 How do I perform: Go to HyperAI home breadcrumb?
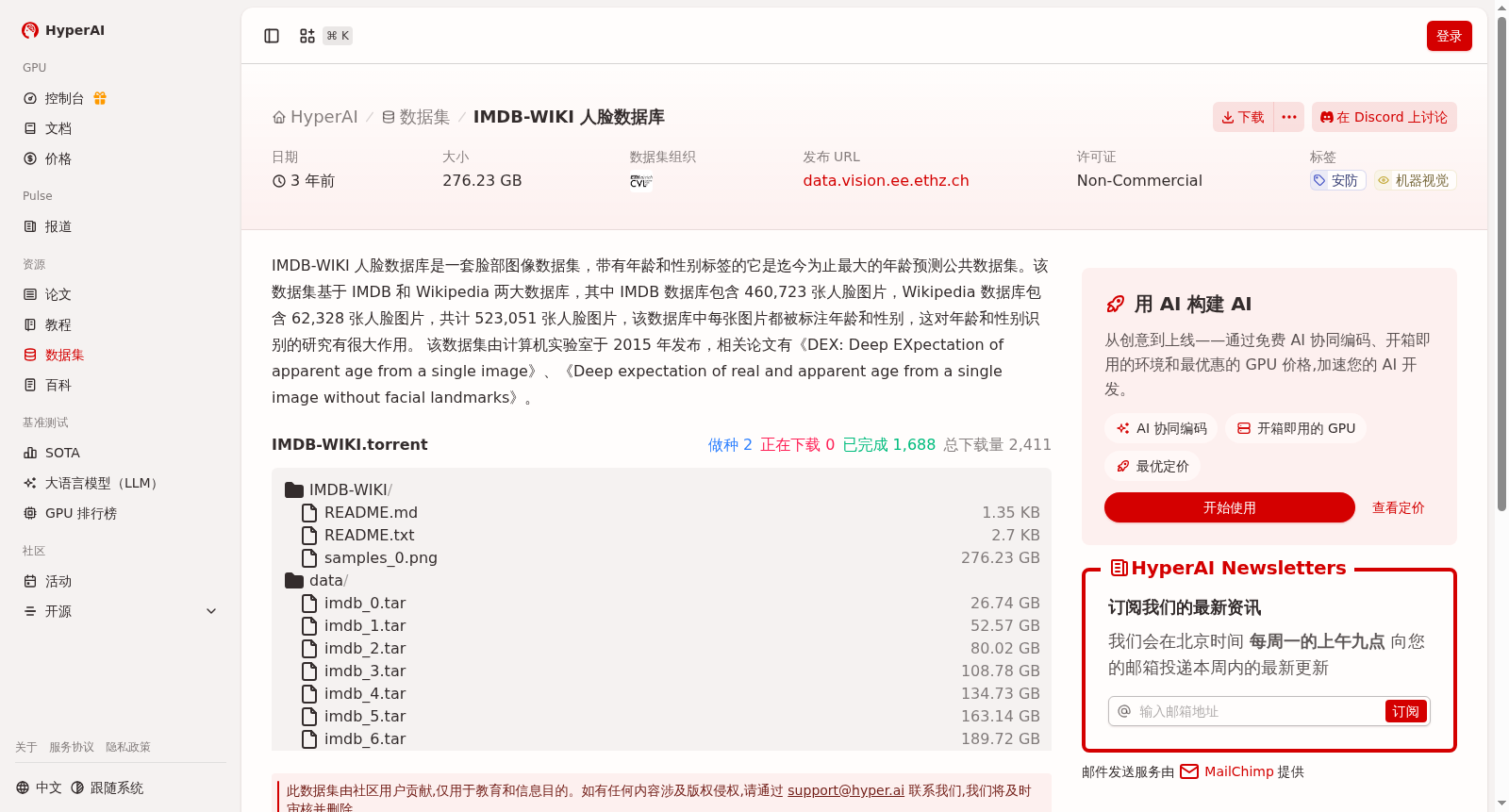[315, 117]
